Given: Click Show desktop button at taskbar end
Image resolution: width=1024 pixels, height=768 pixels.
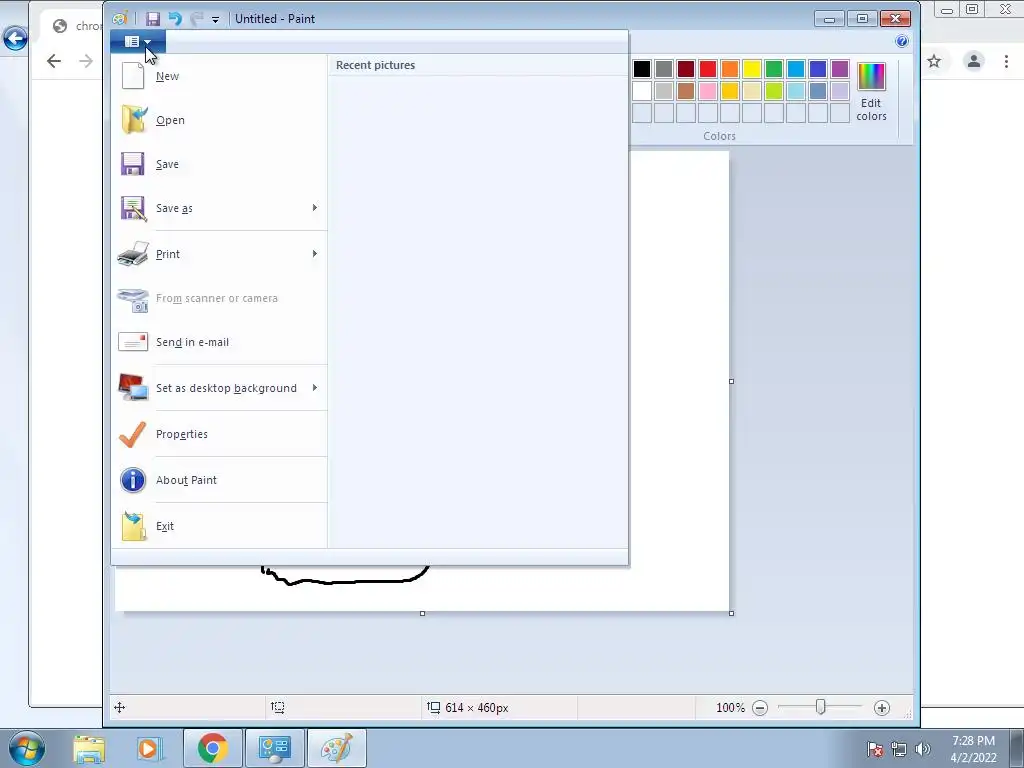Looking at the screenshot, I should point(1017,748).
